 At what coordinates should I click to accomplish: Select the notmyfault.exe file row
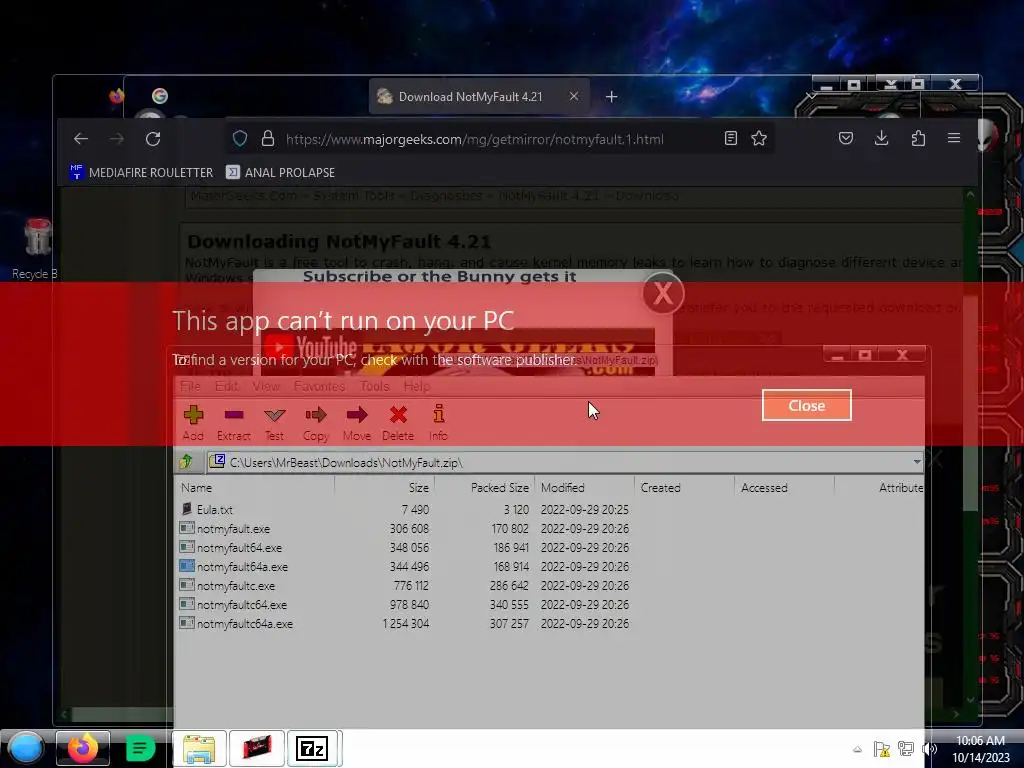pos(404,528)
